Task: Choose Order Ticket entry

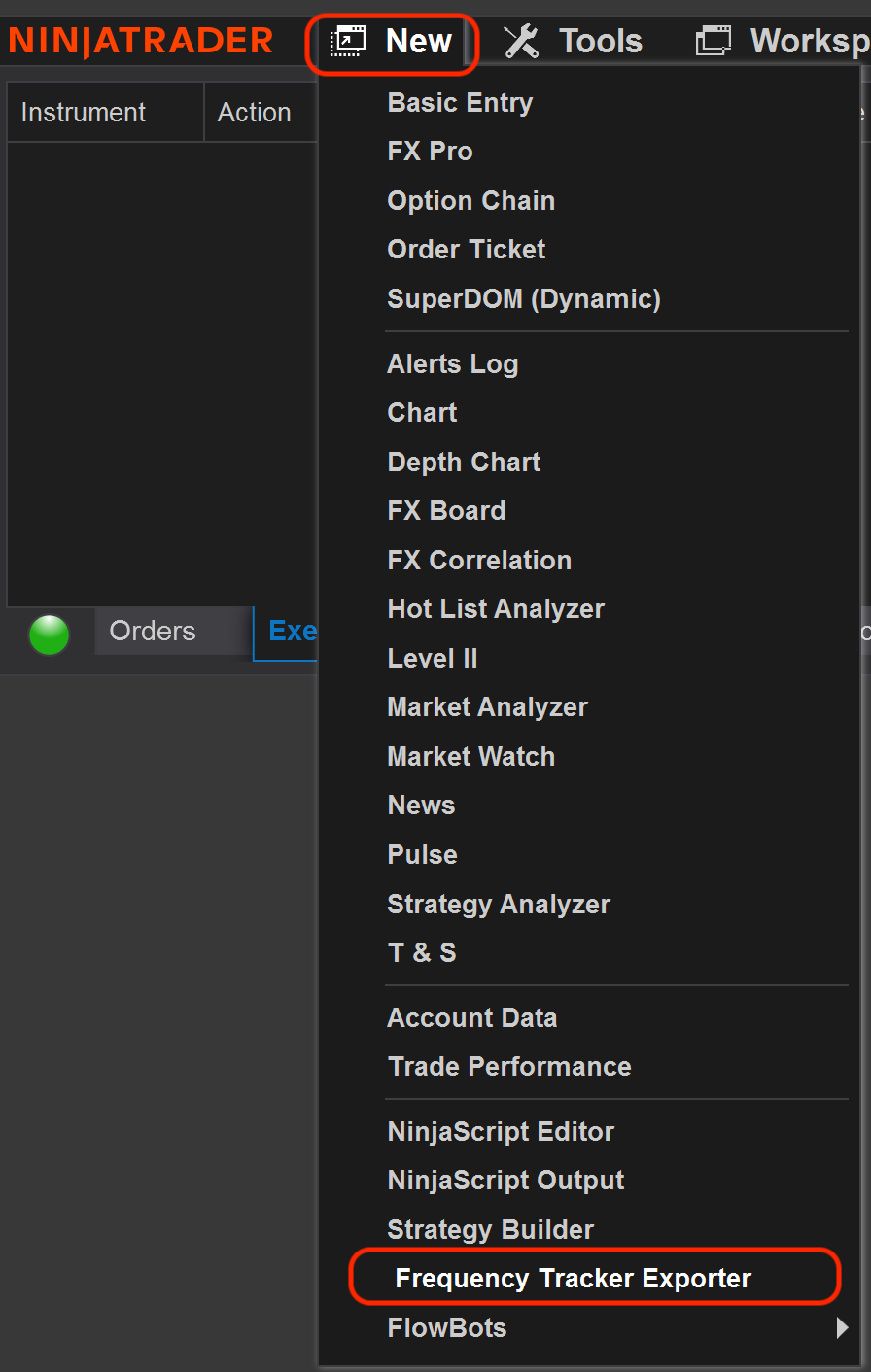Action: click(x=467, y=250)
